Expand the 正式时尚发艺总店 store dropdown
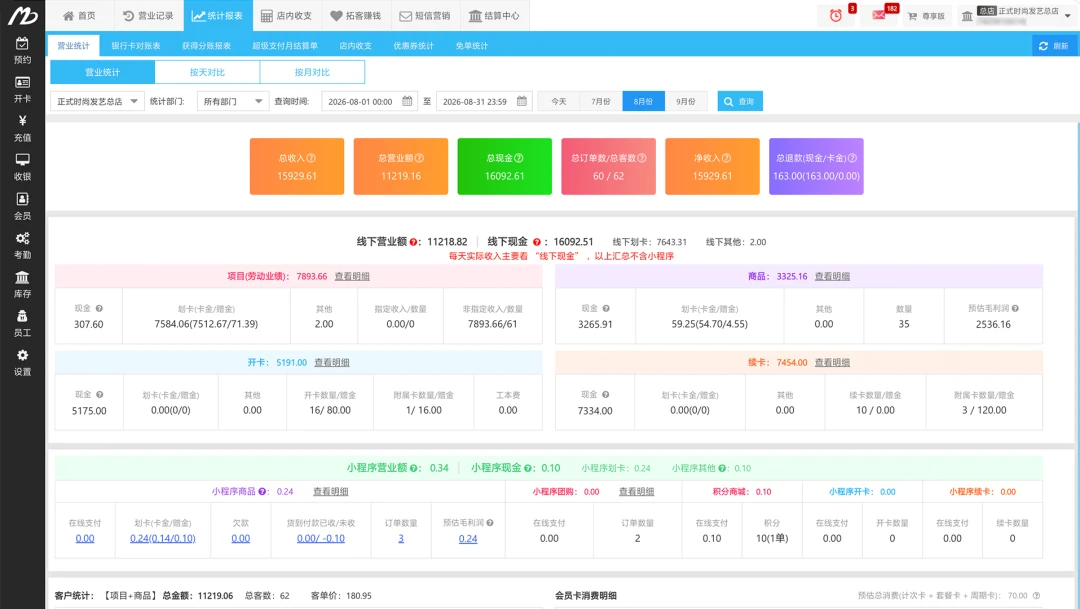Image resolution: width=1080 pixels, height=609 pixels. [x=97, y=101]
